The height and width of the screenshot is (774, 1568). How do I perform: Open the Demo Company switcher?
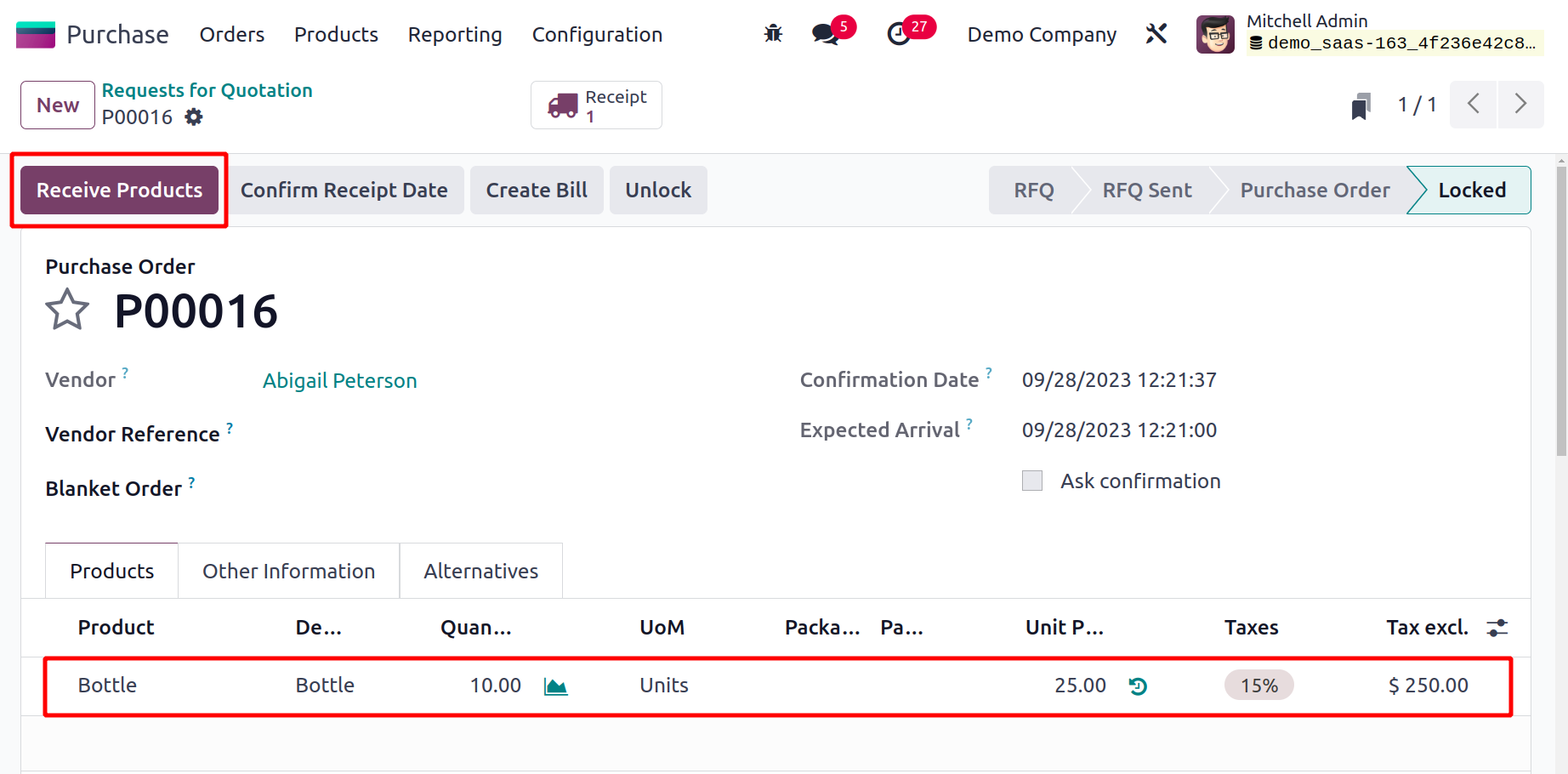[1042, 35]
